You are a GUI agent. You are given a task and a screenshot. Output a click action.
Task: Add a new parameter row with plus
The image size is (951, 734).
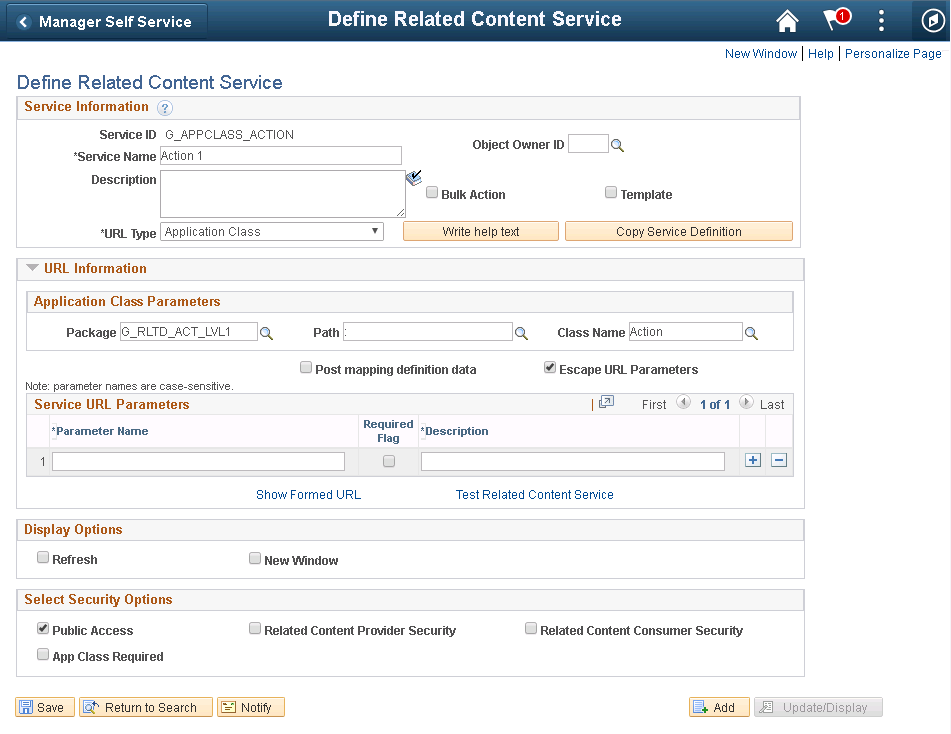(753, 460)
